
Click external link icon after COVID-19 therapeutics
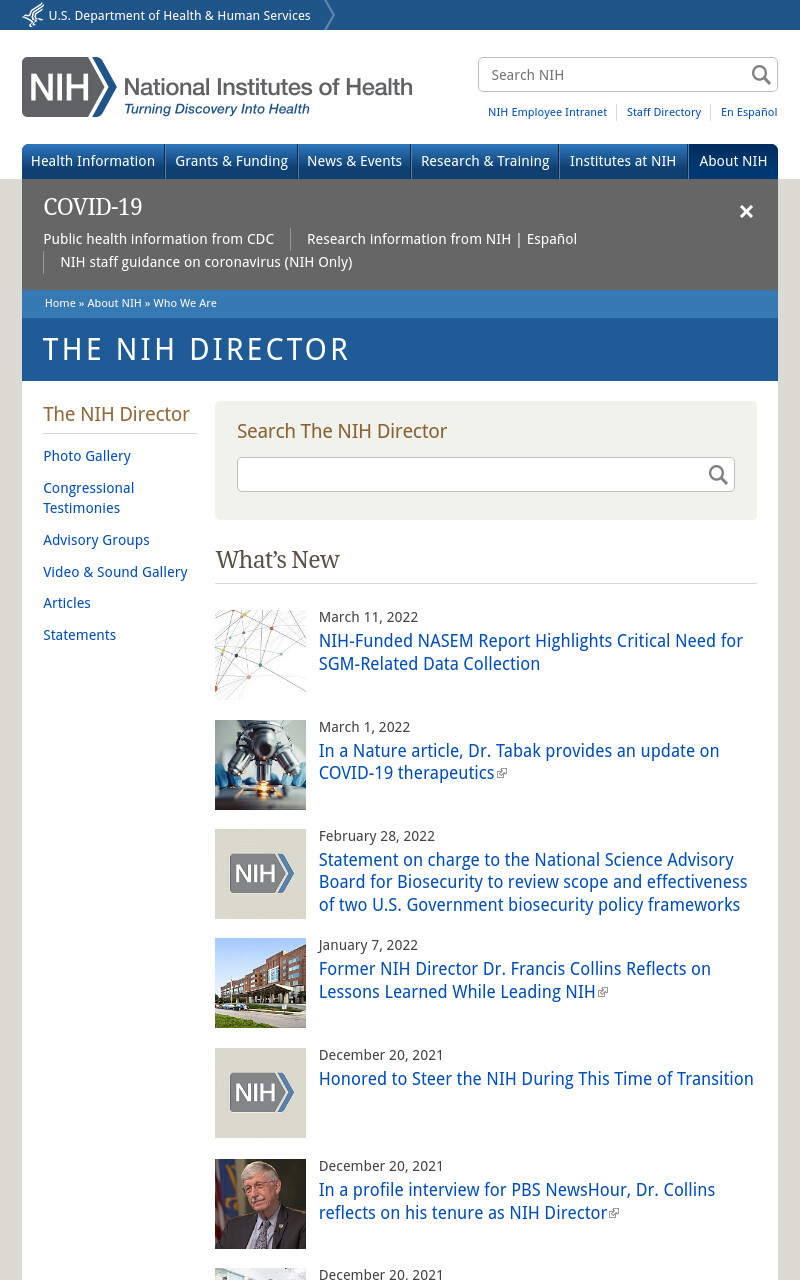[502, 774]
